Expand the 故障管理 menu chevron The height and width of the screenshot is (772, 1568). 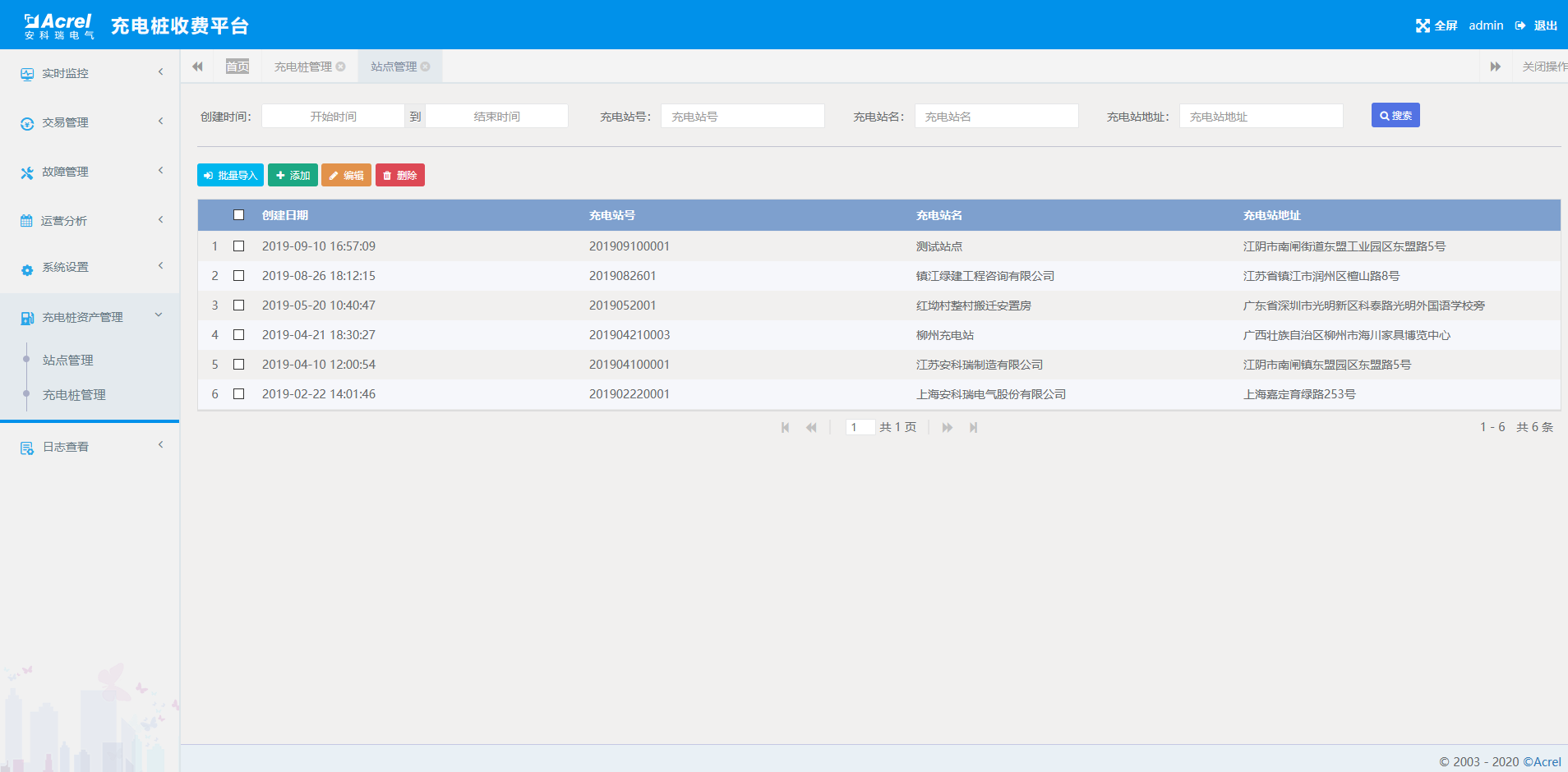pos(160,171)
